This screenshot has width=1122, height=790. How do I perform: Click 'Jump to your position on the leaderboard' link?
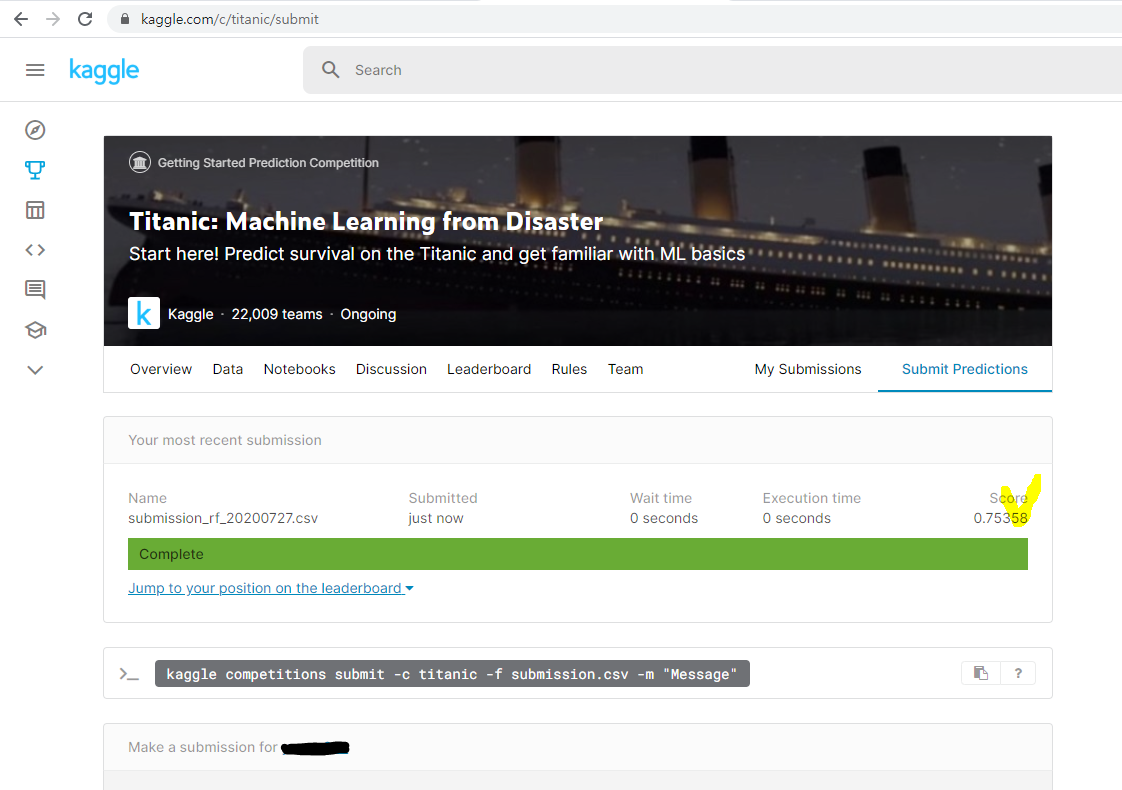pyautogui.click(x=265, y=588)
